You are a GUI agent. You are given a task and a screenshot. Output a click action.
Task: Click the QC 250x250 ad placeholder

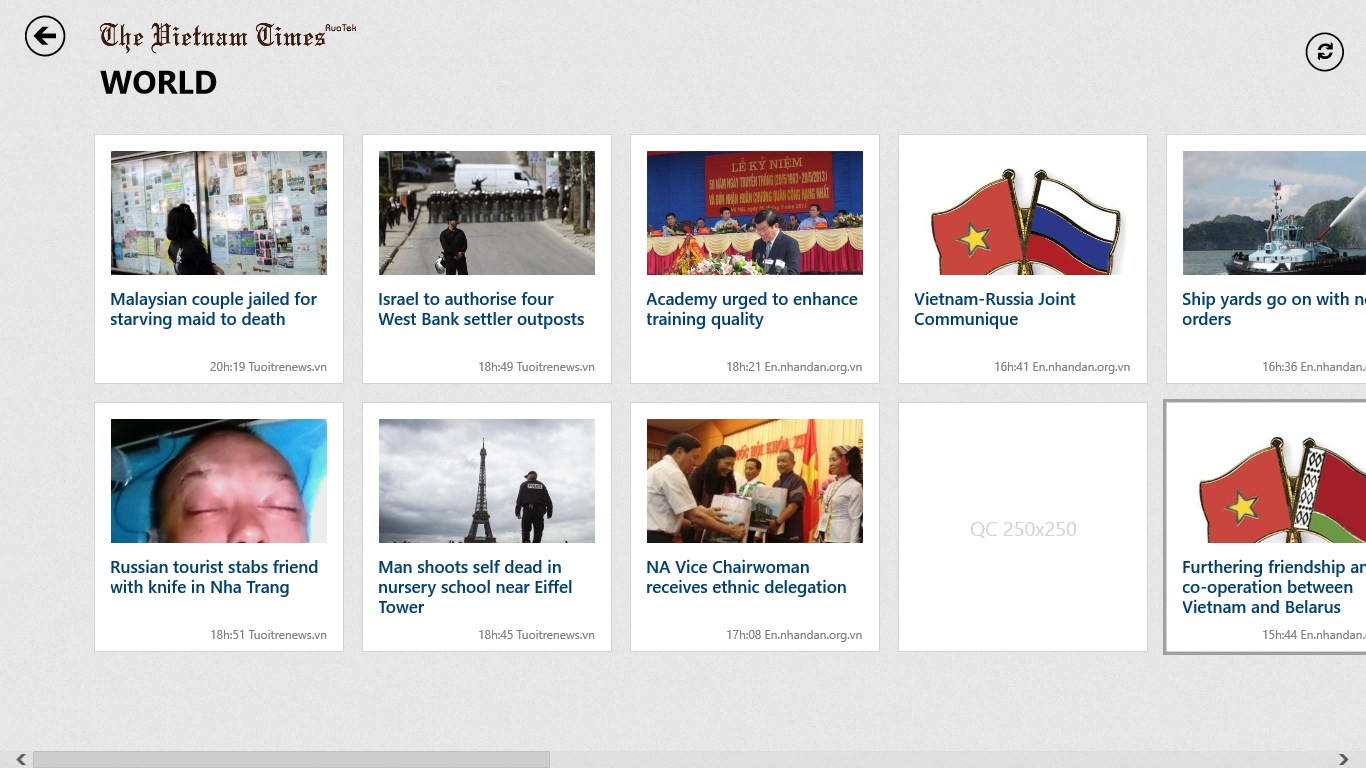[1023, 528]
